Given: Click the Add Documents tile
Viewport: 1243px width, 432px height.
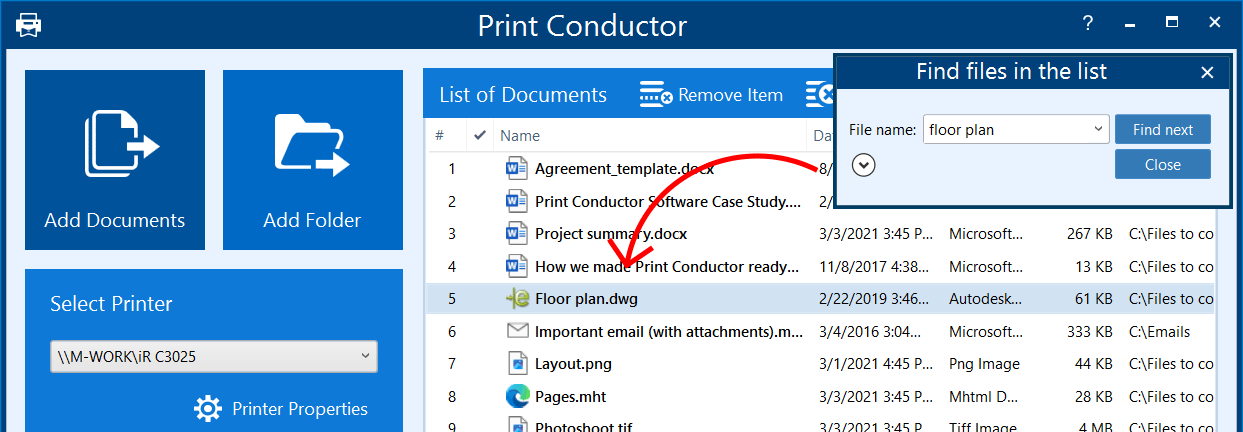Looking at the screenshot, I should pos(115,160).
